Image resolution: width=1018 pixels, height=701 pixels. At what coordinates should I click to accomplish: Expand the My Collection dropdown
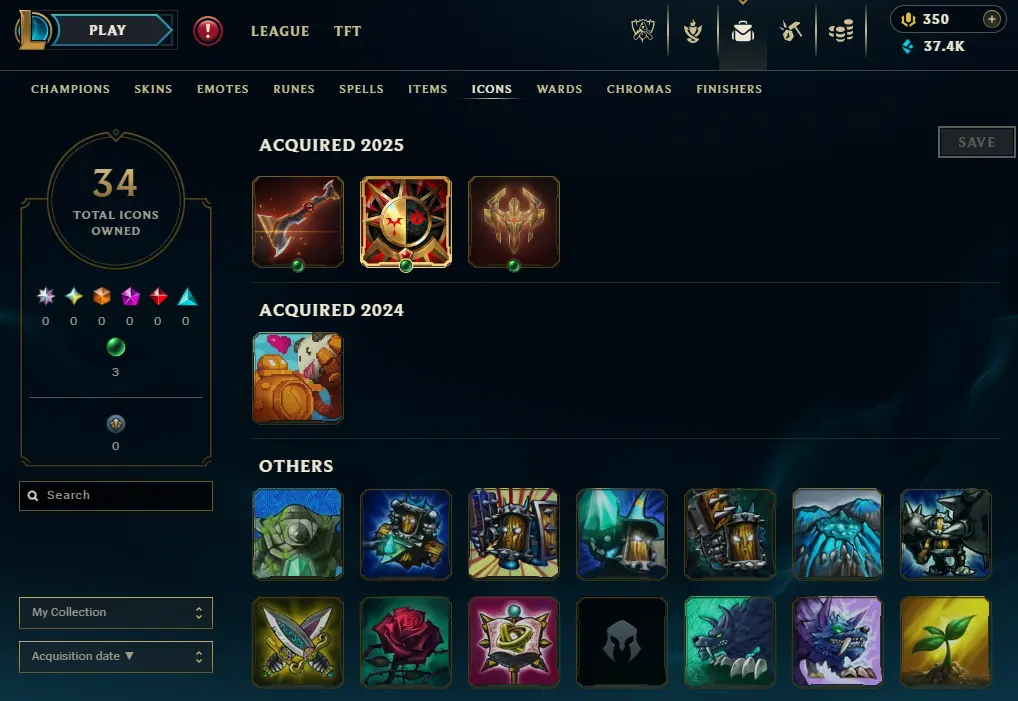pyautogui.click(x=116, y=613)
